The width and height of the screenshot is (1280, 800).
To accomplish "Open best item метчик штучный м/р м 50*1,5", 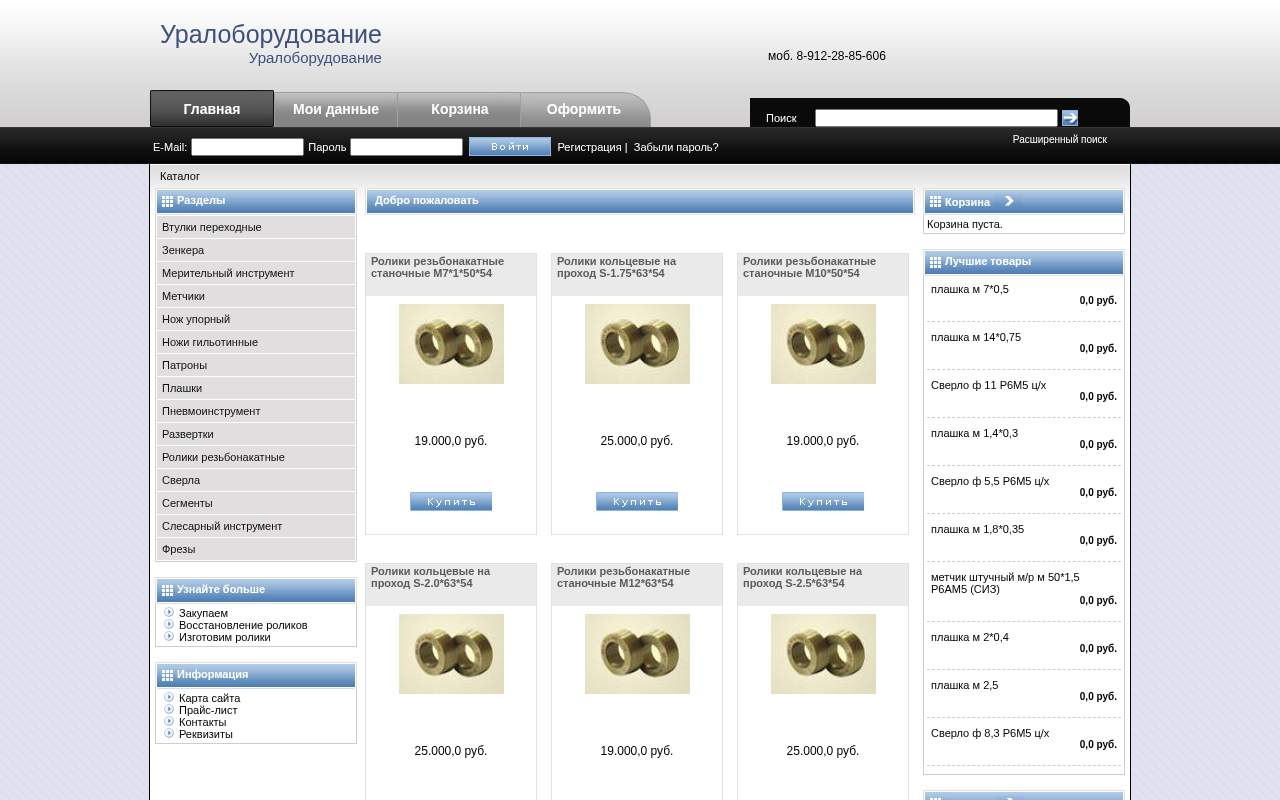I will coord(1005,583).
